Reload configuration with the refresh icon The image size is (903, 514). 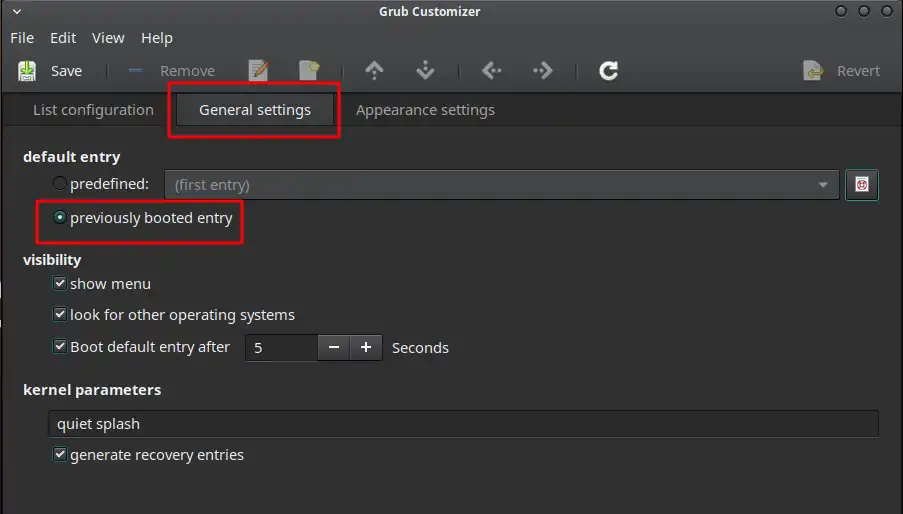click(609, 70)
